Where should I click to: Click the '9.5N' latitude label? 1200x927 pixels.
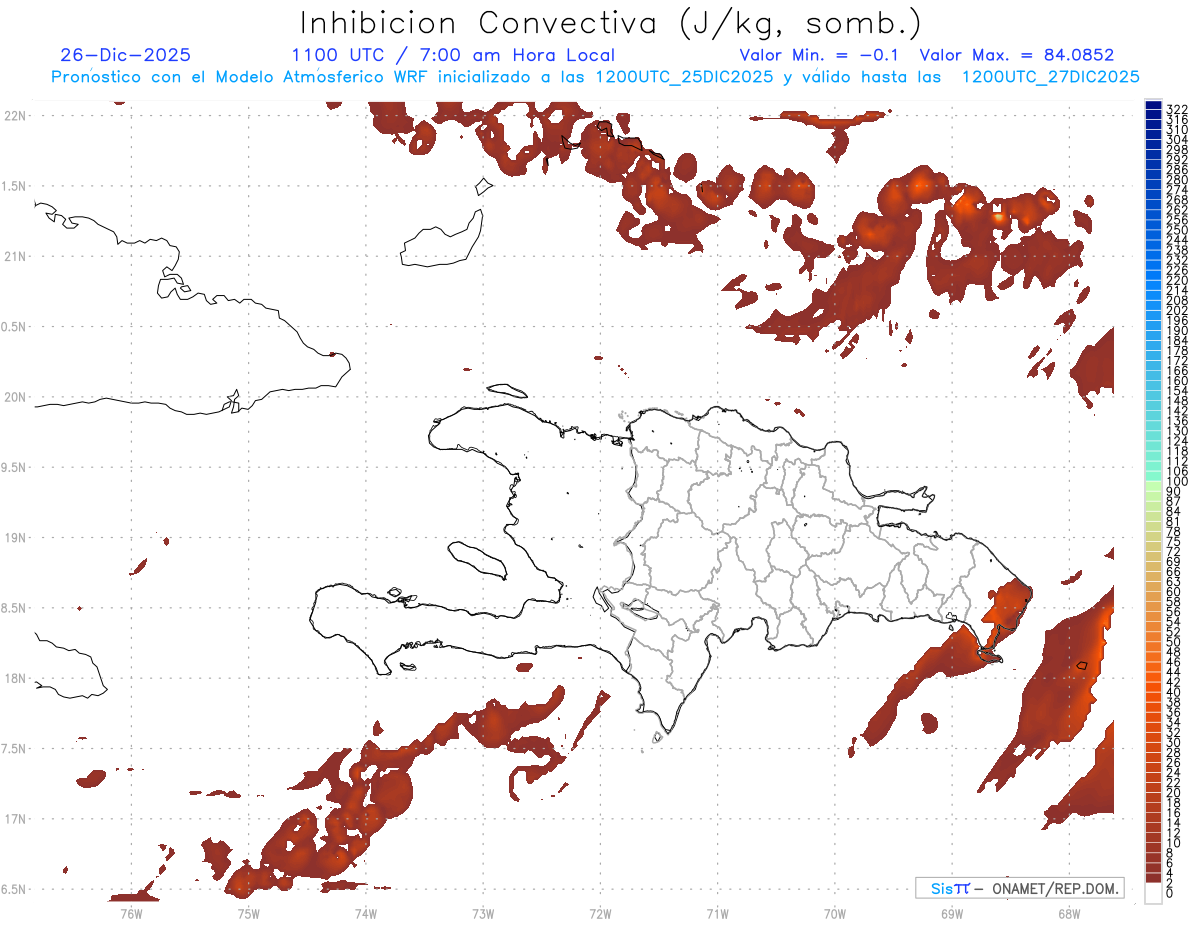pyautogui.click(x=14, y=467)
